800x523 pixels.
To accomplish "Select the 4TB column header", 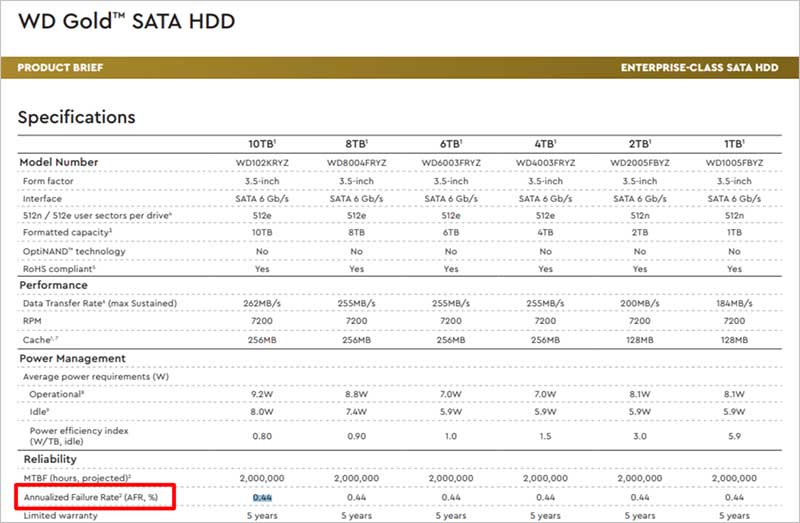I will (x=545, y=144).
